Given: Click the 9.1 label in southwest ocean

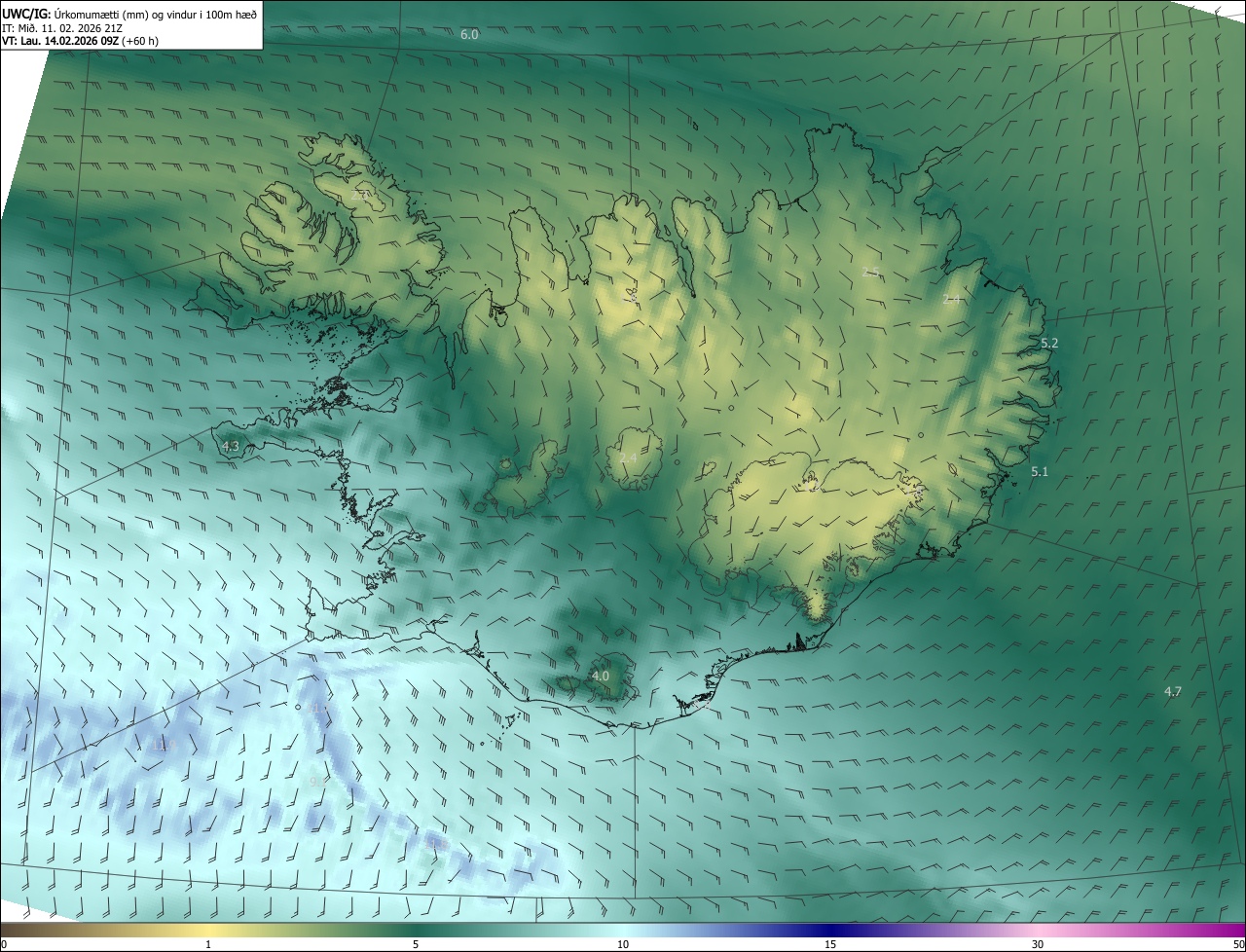Looking at the screenshot, I should [x=318, y=782].
